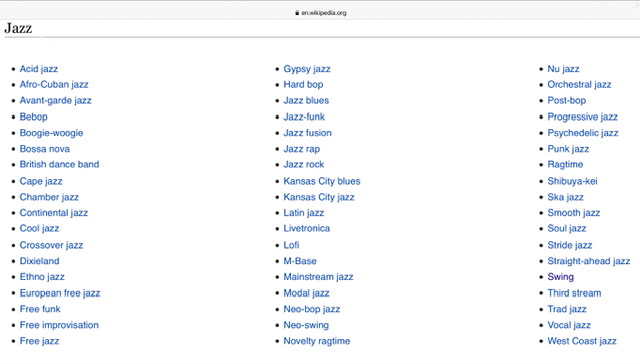
Task: Open the Kansas City jazz link
Action: click(319, 197)
